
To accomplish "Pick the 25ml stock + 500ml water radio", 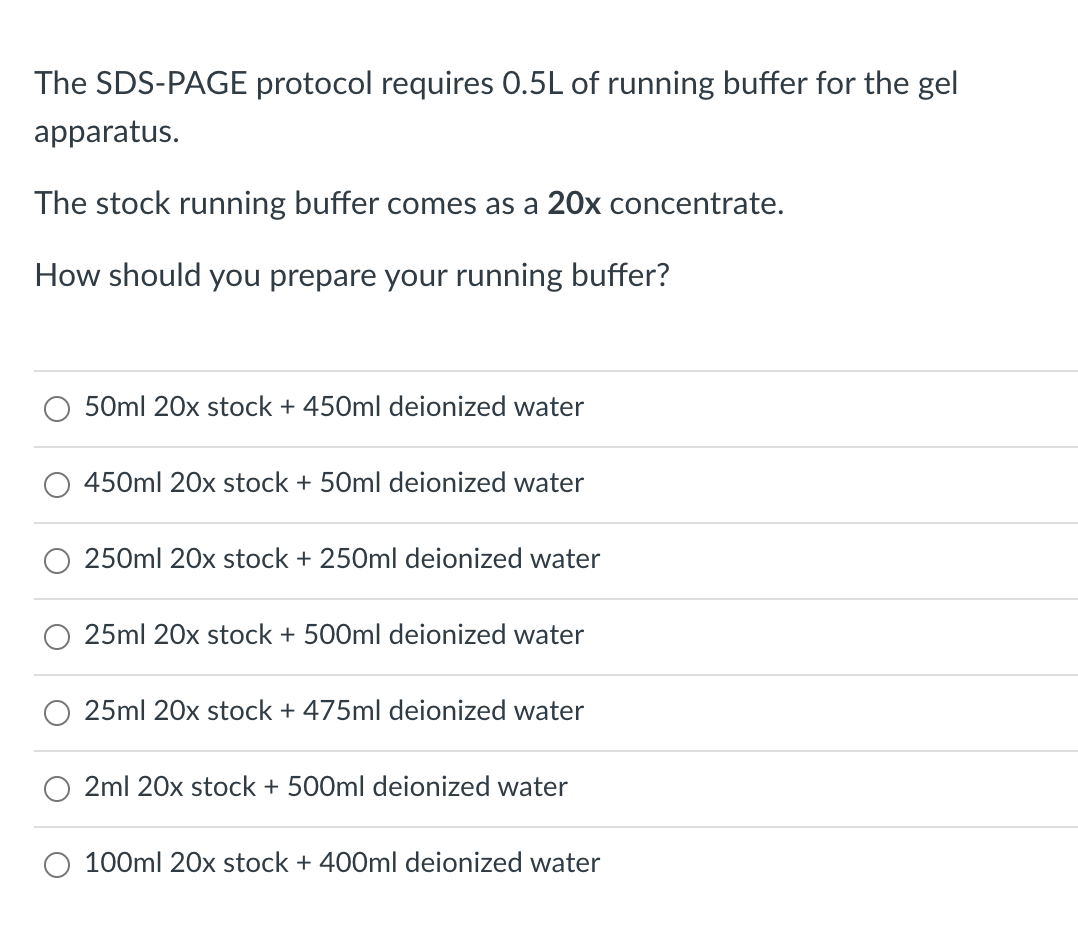I will [56, 637].
